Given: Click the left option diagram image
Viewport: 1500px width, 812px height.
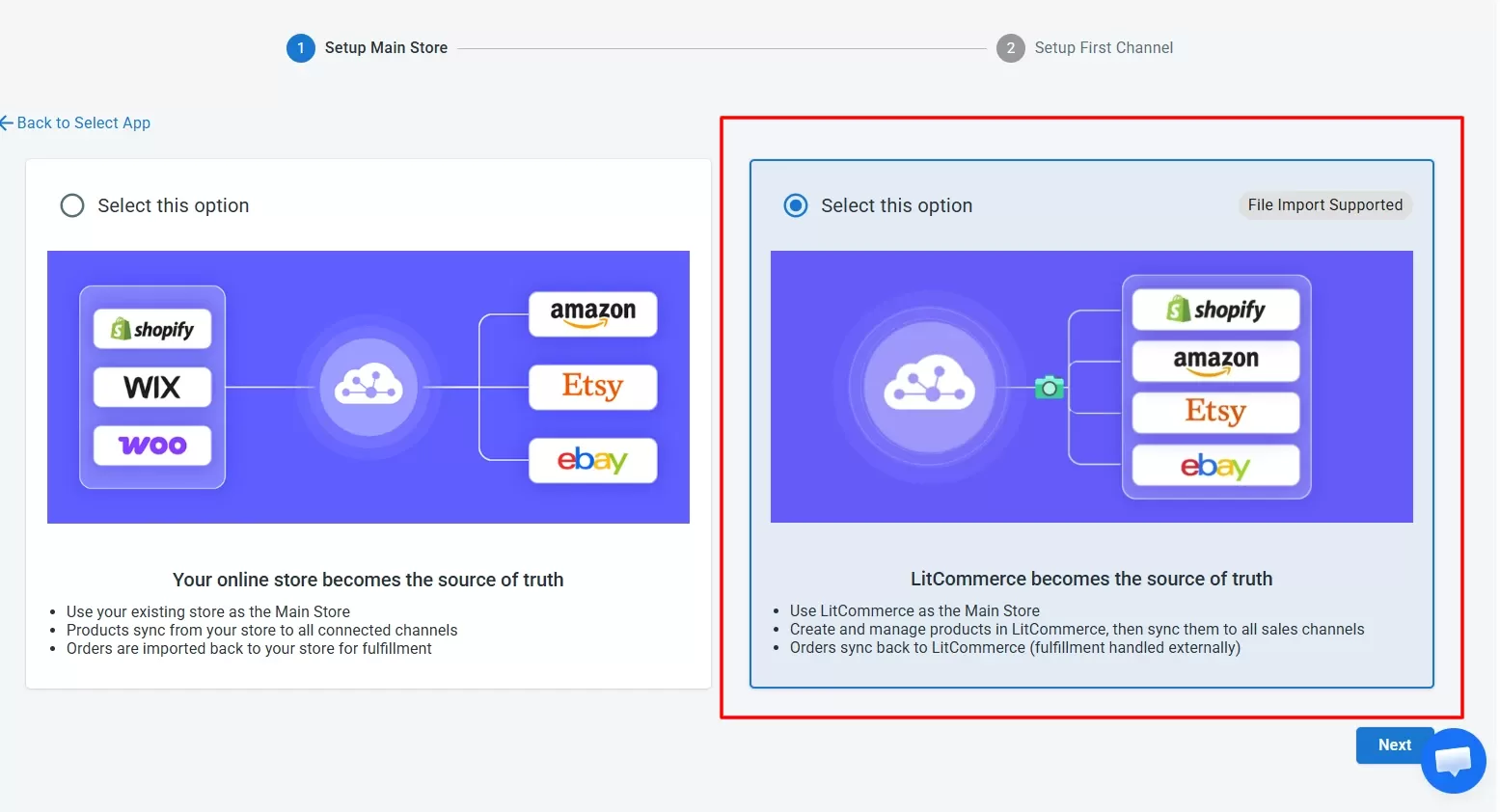Looking at the screenshot, I should point(368,387).
